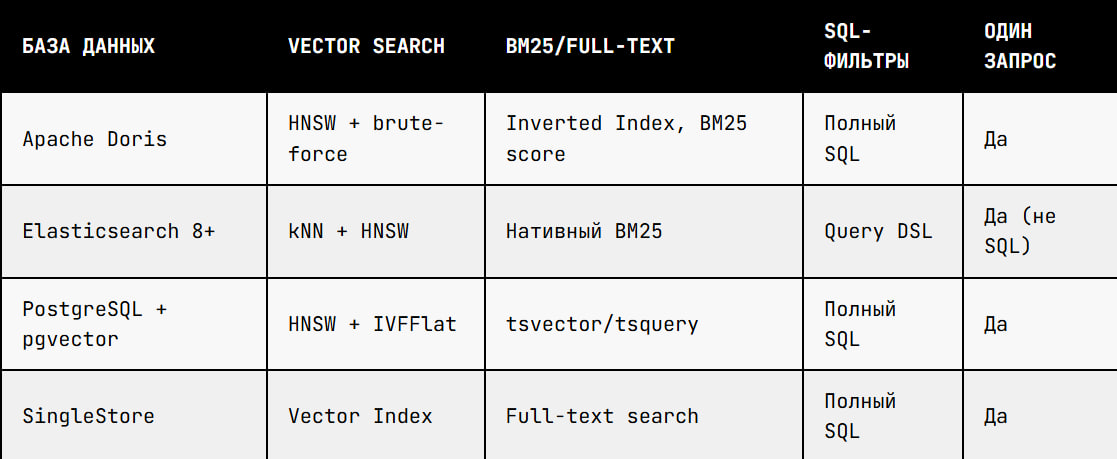Select the SingleStore cell

pyautogui.click(x=134, y=416)
